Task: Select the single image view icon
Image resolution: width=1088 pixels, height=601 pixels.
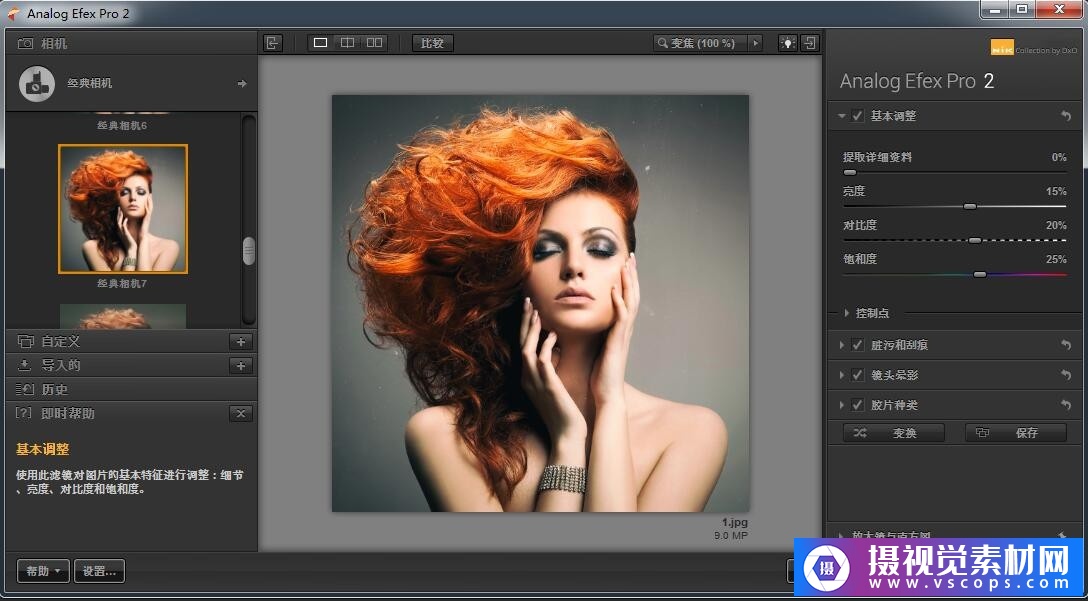Action: tap(320, 43)
